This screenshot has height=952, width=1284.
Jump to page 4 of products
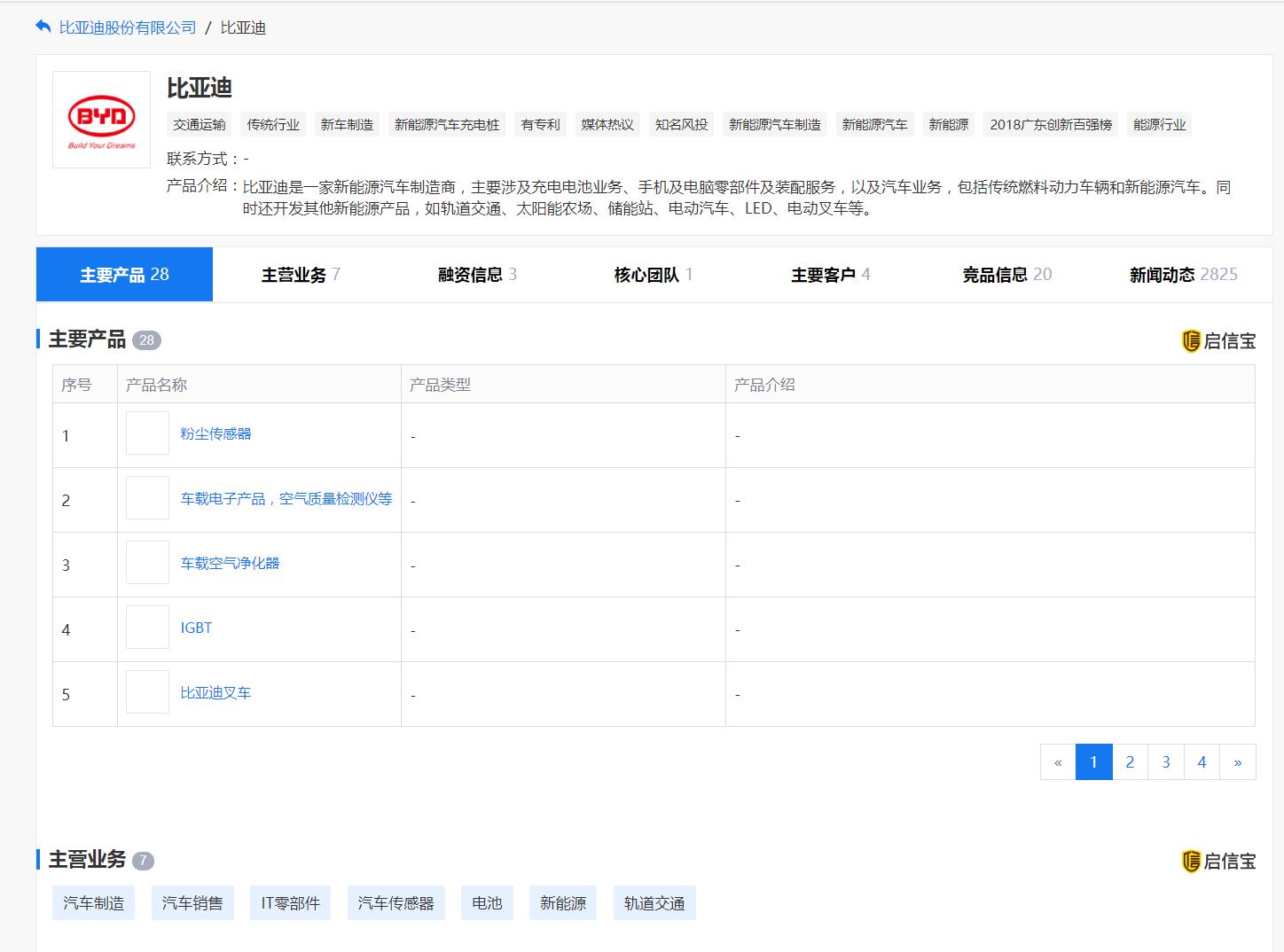pyautogui.click(x=1202, y=762)
